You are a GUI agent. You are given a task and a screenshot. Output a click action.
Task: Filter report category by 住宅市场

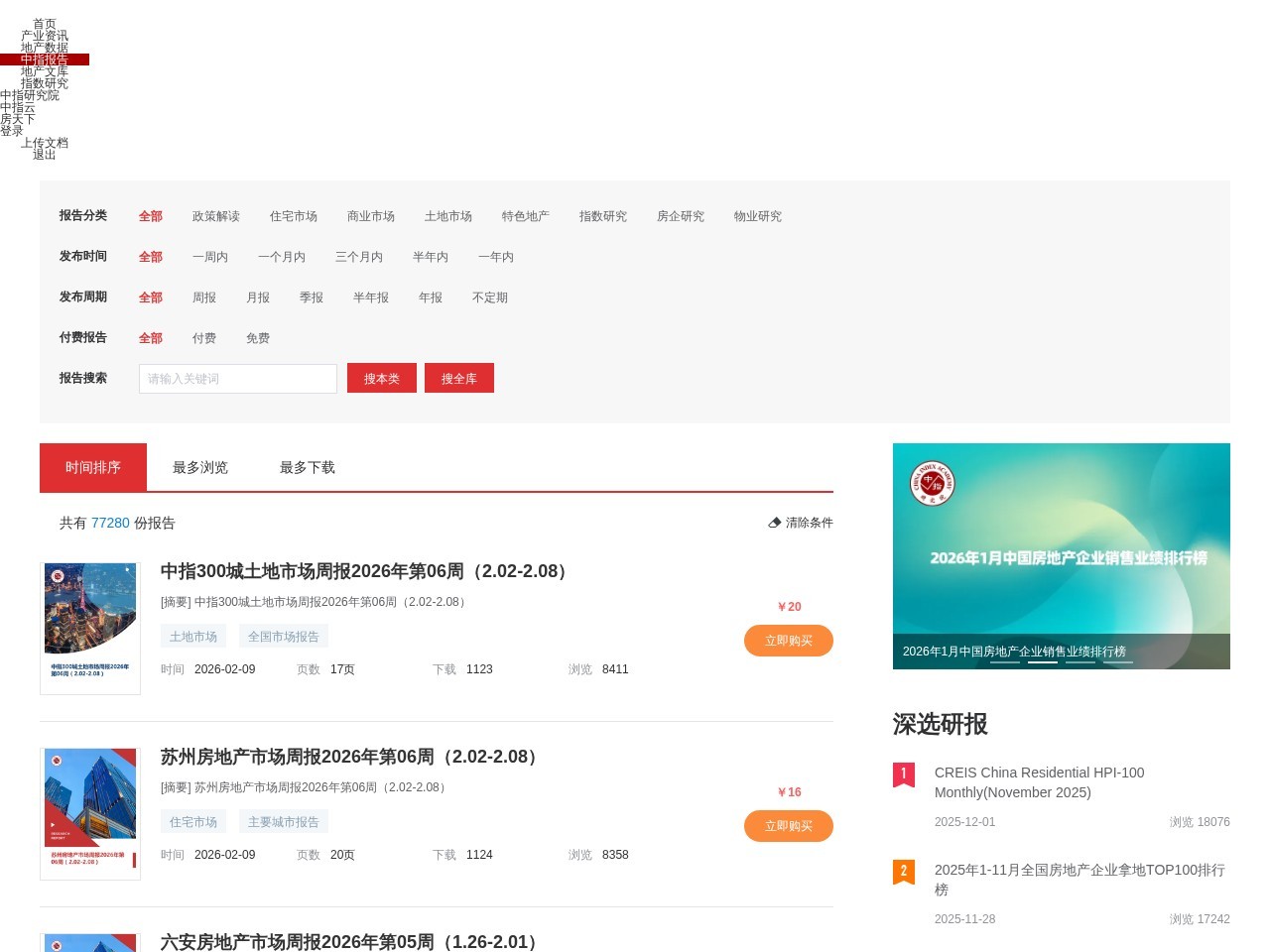point(294,216)
